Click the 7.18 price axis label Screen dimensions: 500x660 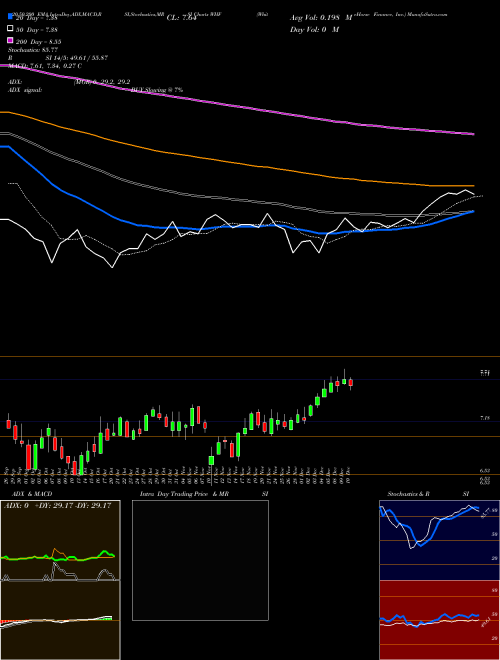485,418
